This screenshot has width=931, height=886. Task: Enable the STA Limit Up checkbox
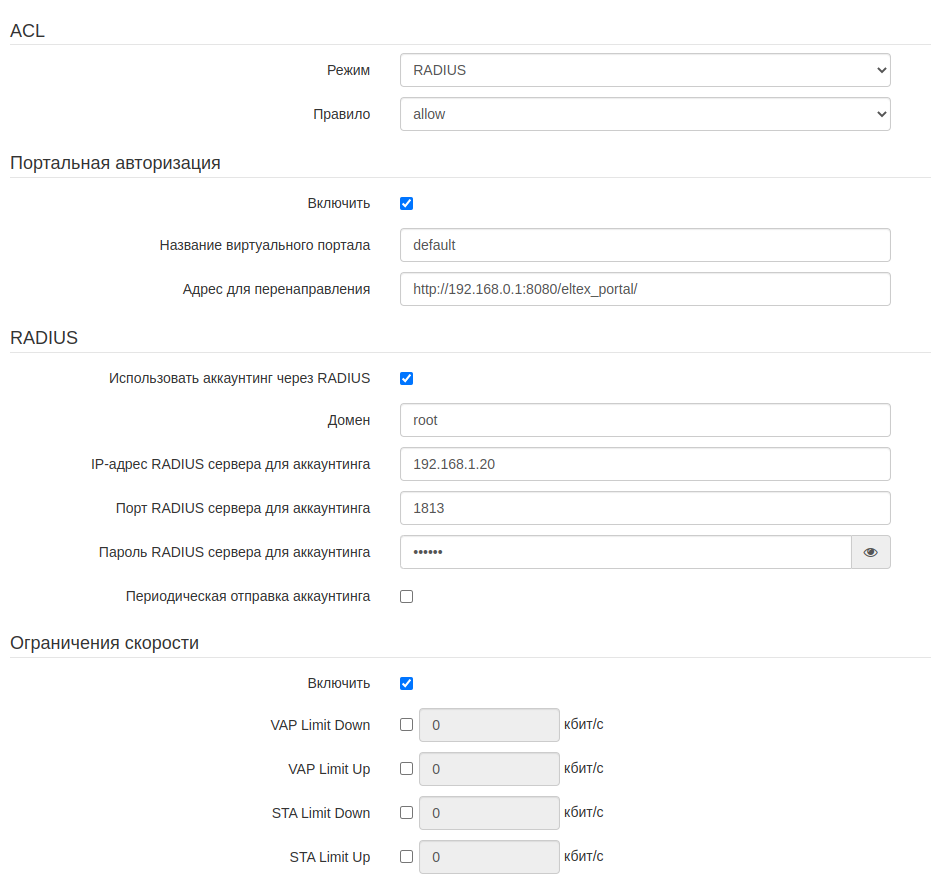coord(406,857)
